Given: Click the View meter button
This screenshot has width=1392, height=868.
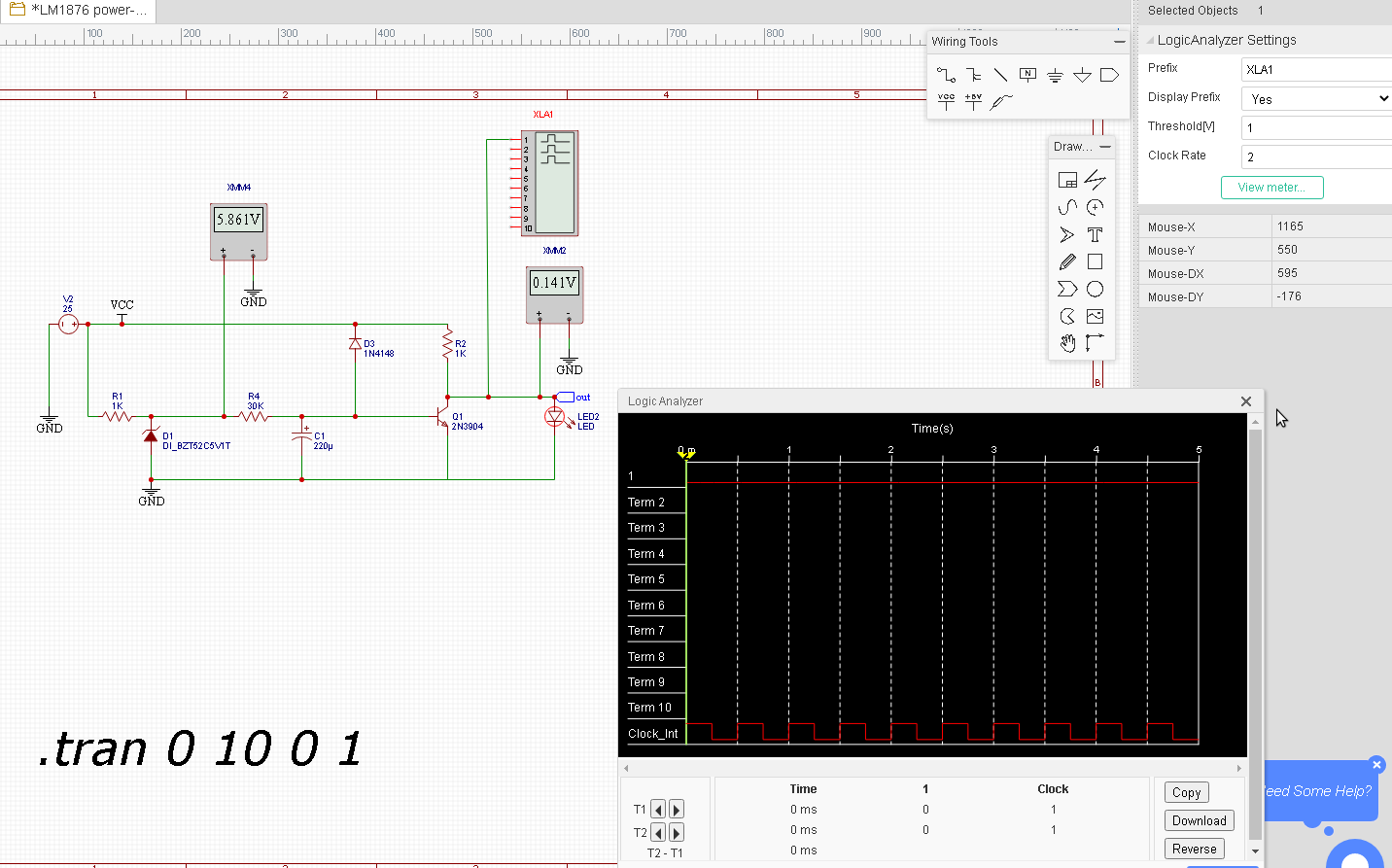Looking at the screenshot, I should coord(1271,188).
